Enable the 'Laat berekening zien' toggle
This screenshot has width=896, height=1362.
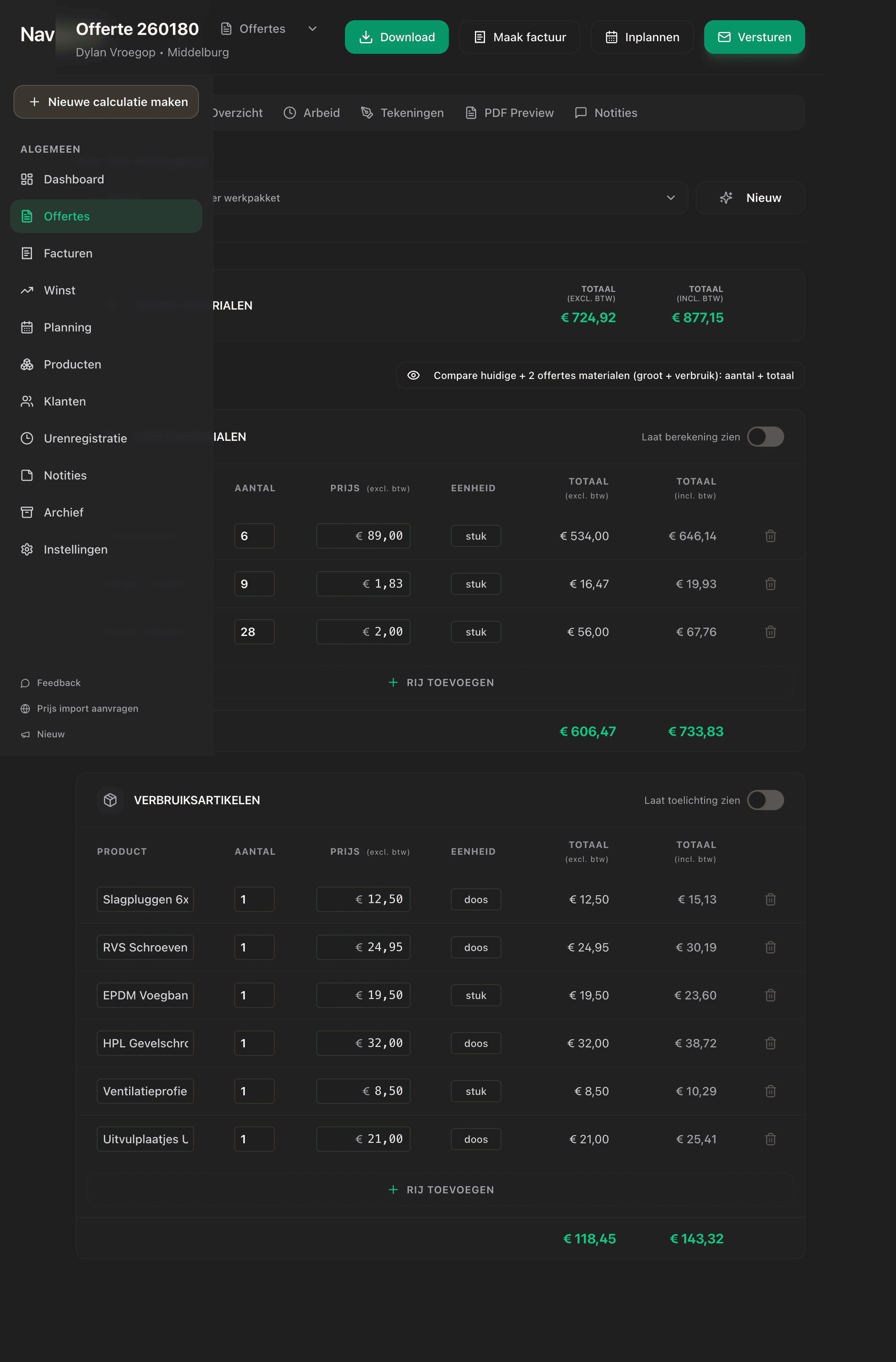click(x=766, y=437)
